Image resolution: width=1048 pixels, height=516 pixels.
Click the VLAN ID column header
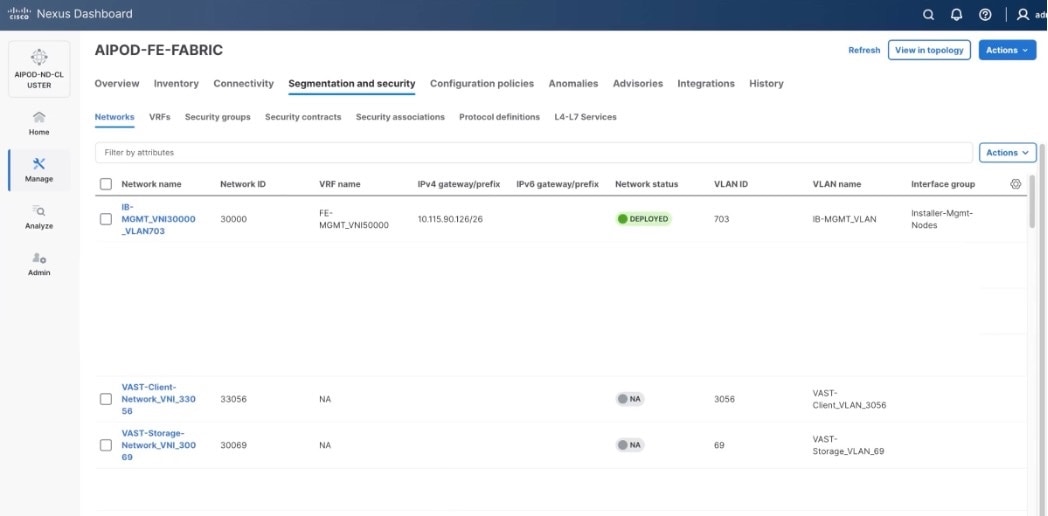coord(731,184)
